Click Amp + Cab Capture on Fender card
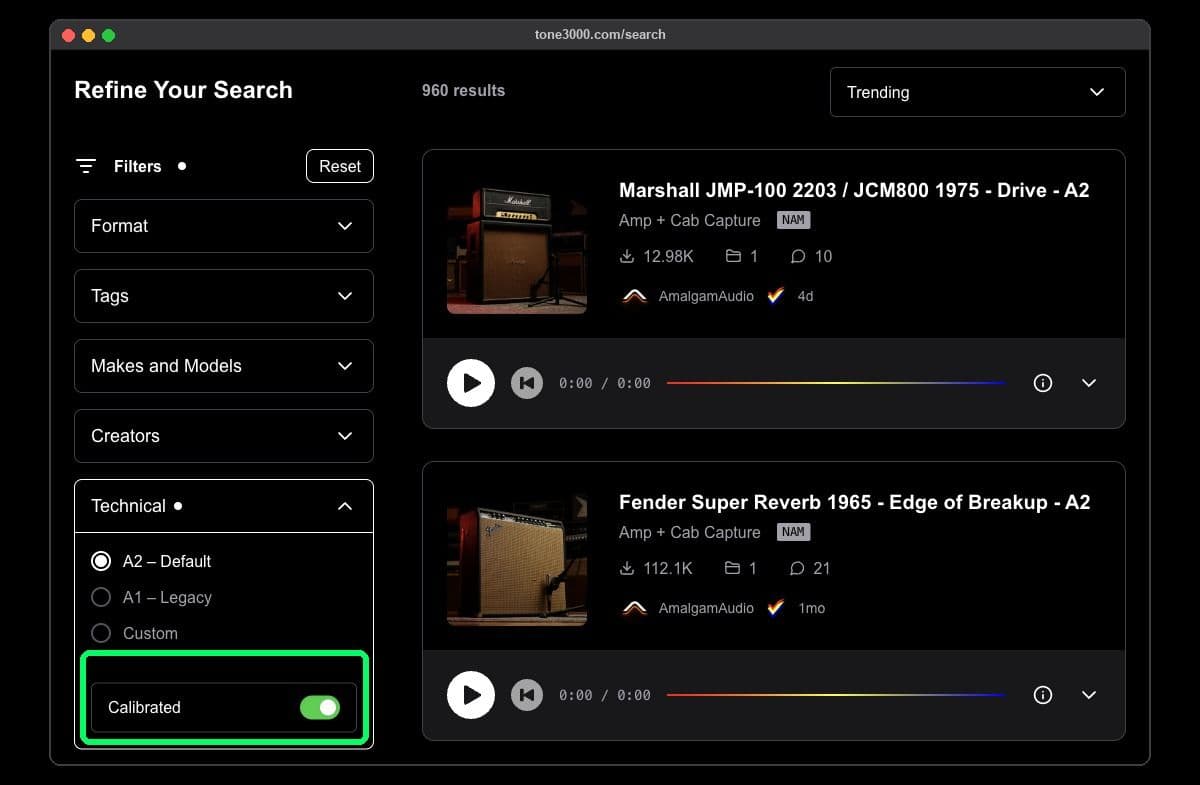Screen dimensions: 1200x785 [690, 532]
